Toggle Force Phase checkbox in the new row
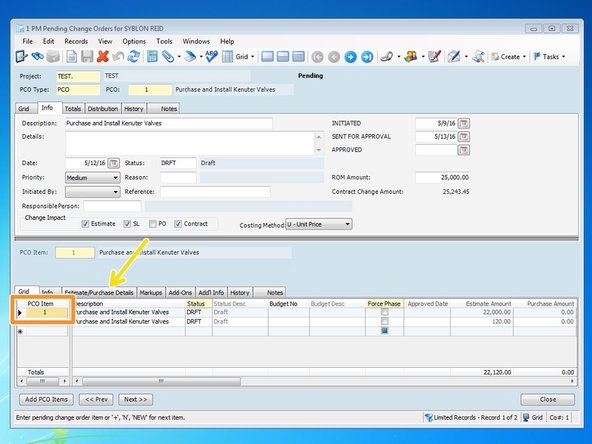This screenshot has width=592, height=444. [384, 330]
